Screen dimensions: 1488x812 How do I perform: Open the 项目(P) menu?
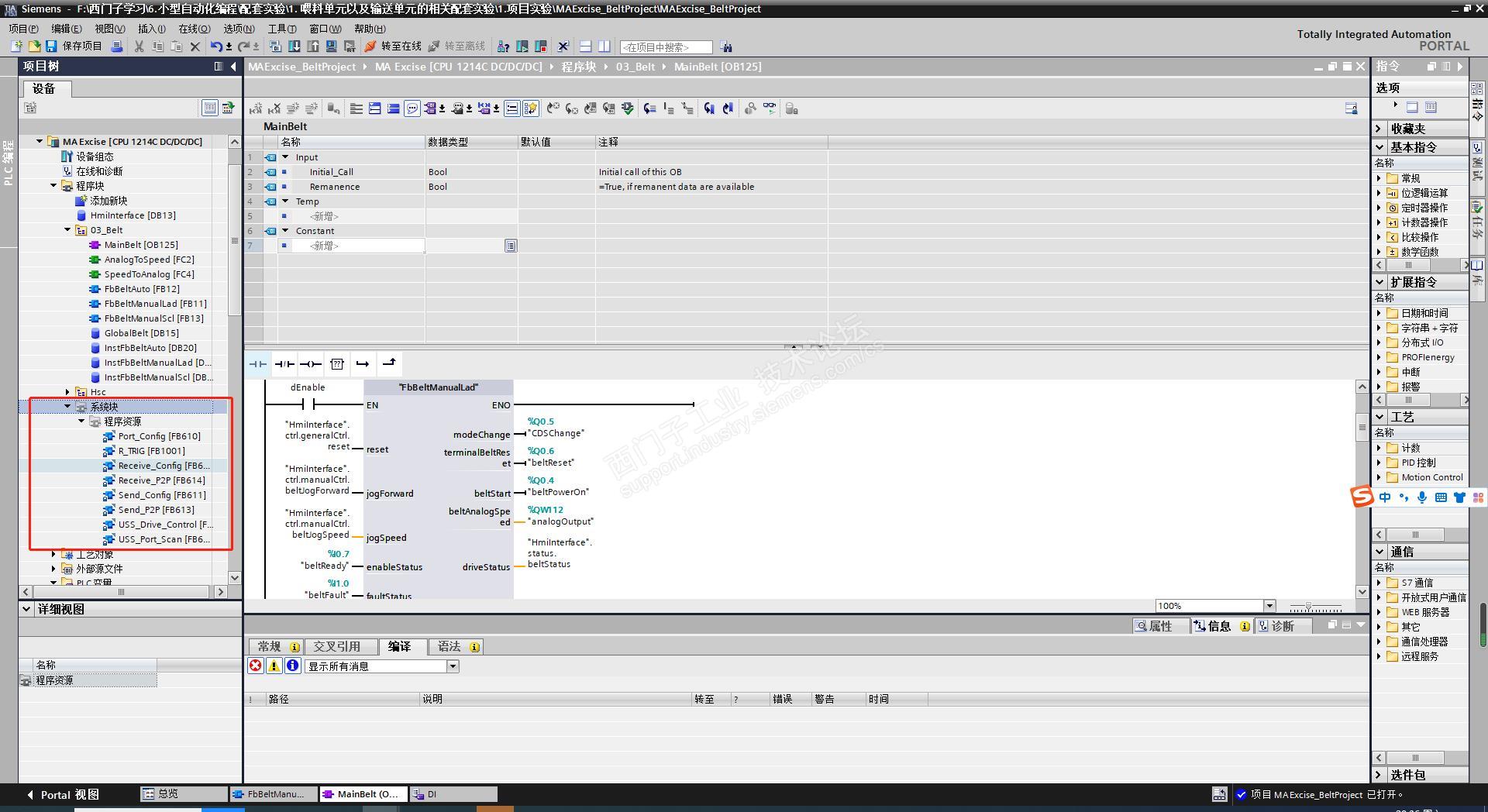(23, 29)
